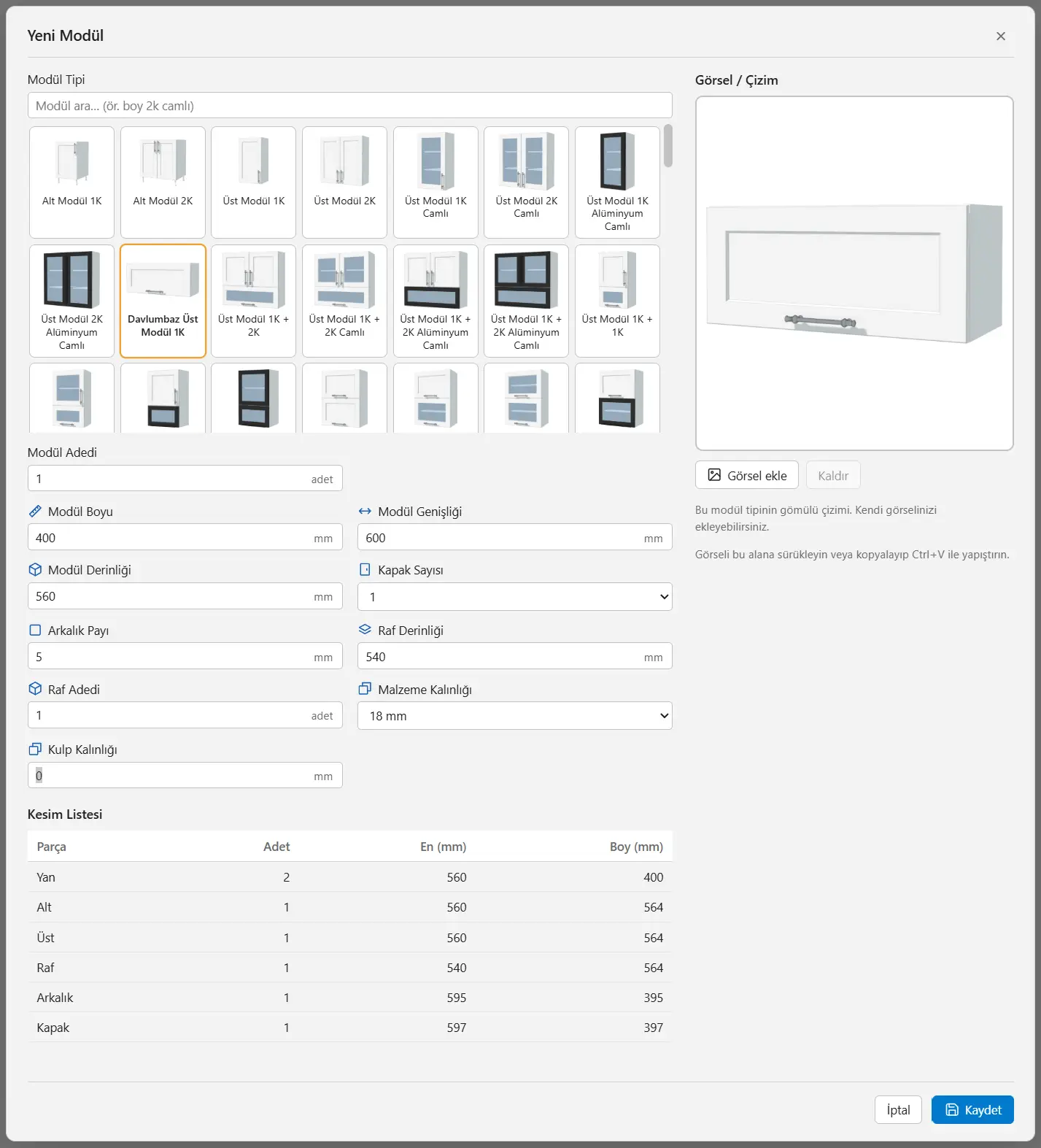1041x1148 pixels.
Task: Click the layers icon beside Raf Derinliği
Action: tap(365, 630)
